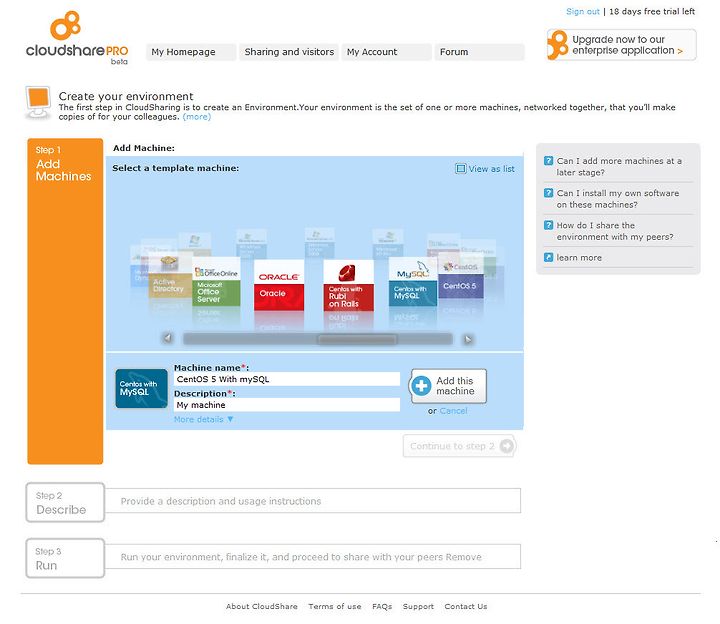Open 'Can I install my own software' help
The image size is (720, 624).
coord(618,199)
